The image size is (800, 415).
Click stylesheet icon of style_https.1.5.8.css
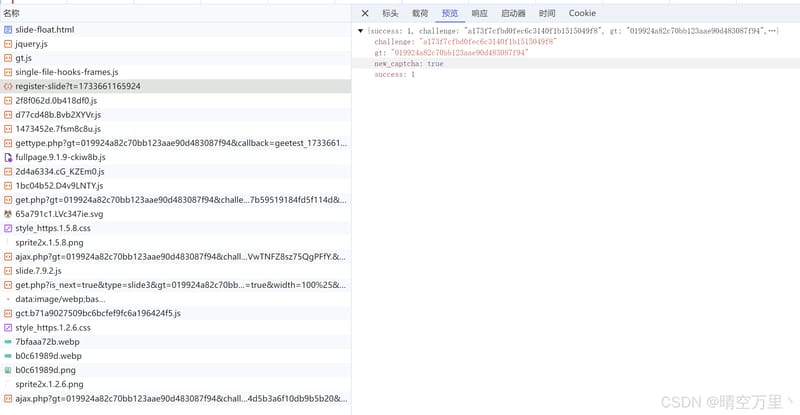click(x=8, y=228)
